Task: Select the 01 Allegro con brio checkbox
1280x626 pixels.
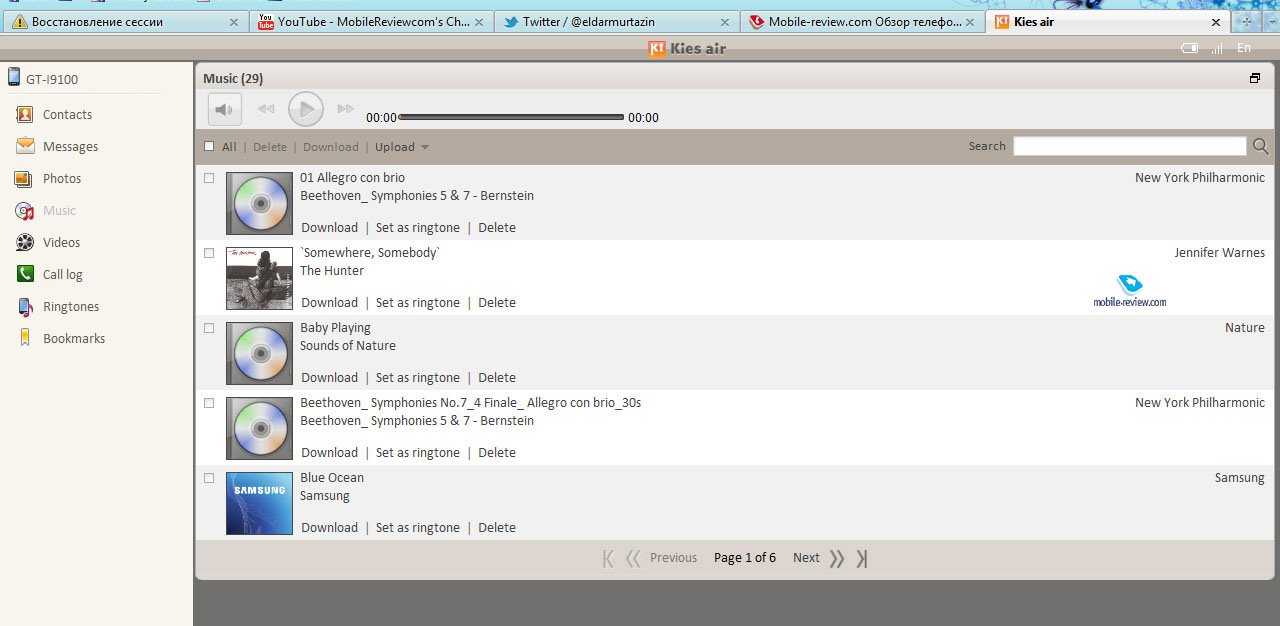Action: (209, 178)
